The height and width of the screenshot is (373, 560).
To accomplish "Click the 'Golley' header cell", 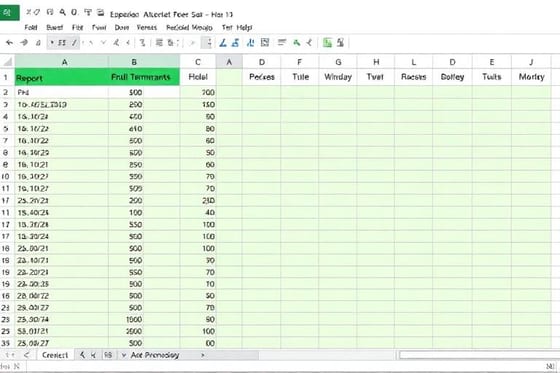I will (x=452, y=77).
